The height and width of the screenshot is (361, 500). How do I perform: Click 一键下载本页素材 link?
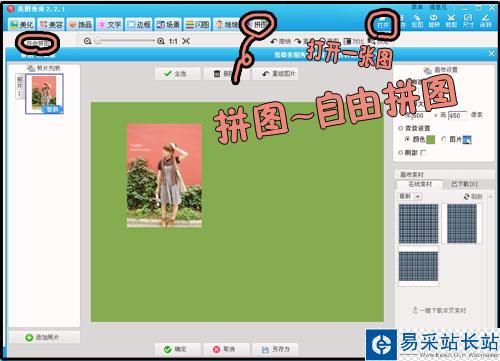tap(439, 310)
